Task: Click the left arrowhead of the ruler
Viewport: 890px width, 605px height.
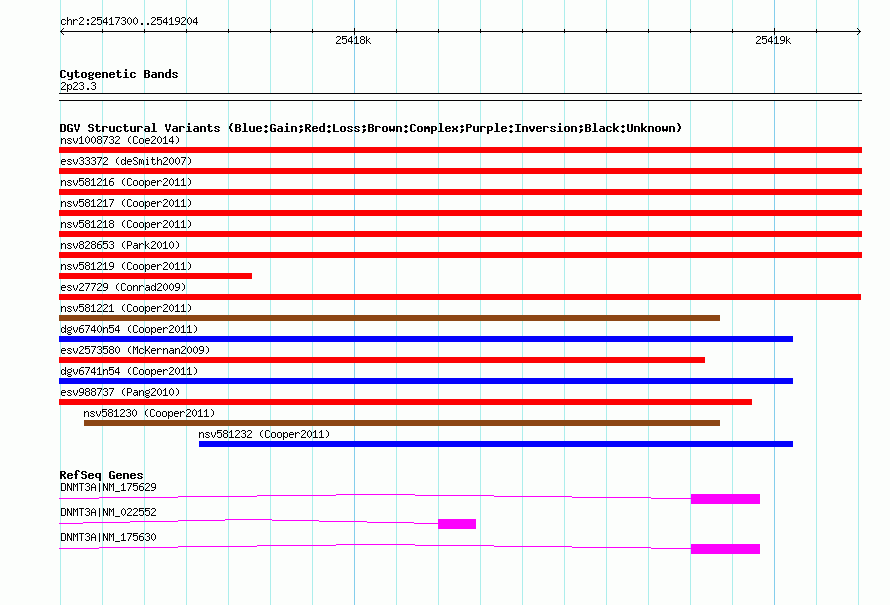Action: [62, 32]
